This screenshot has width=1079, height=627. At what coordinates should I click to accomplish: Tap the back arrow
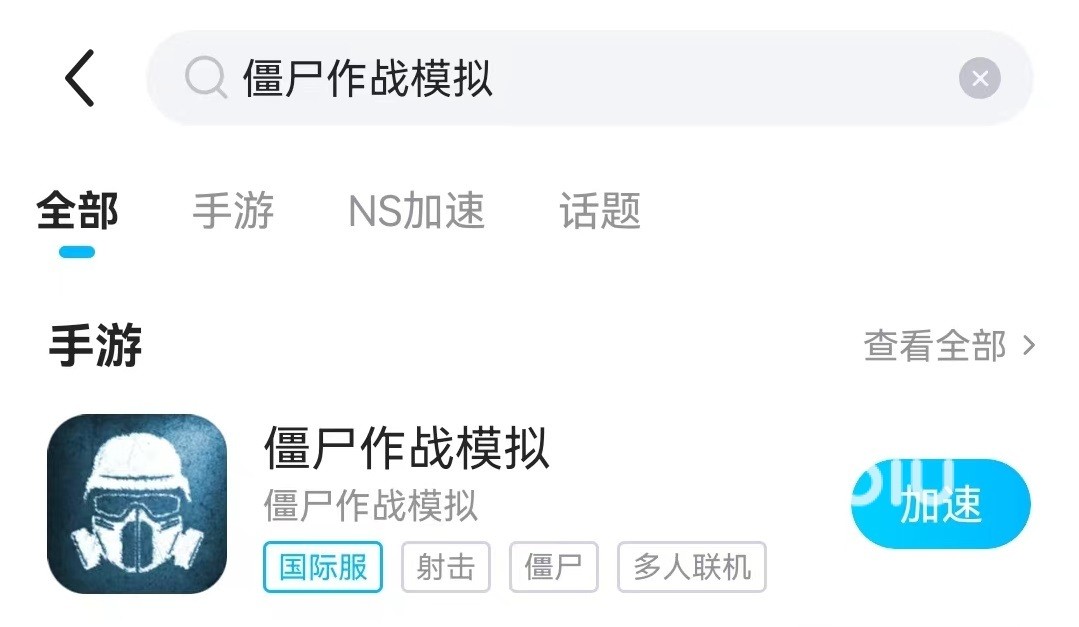[x=80, y=78]
